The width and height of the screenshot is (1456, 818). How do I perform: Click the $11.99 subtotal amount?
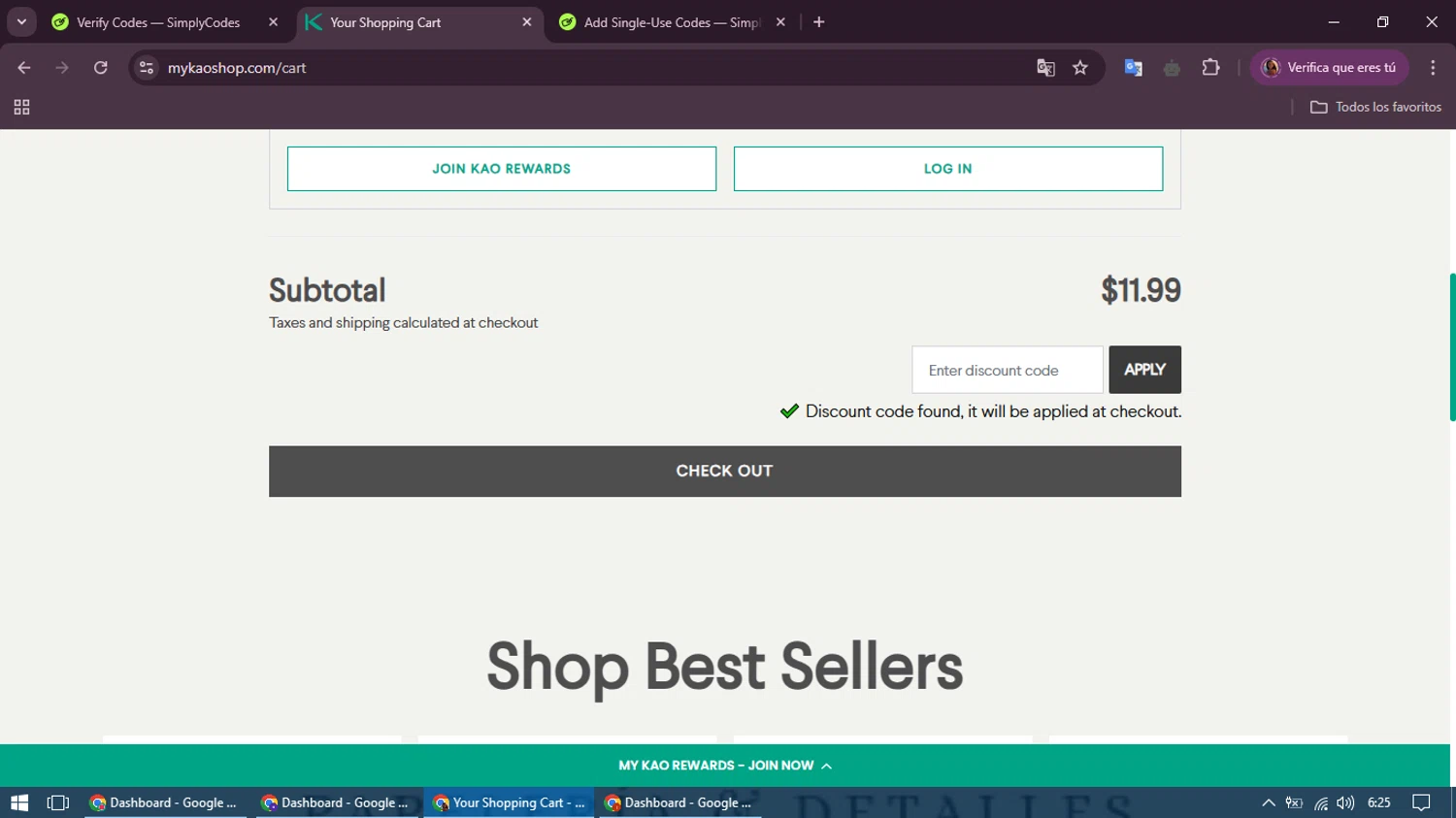click(x=1141, y=290)
